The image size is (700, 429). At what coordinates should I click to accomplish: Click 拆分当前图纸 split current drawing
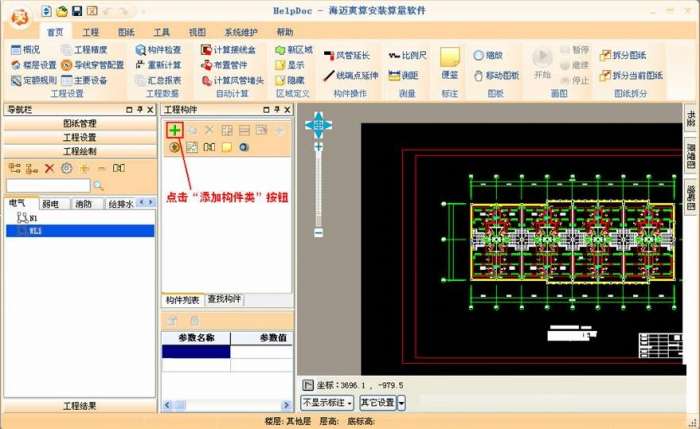[631, 75]
